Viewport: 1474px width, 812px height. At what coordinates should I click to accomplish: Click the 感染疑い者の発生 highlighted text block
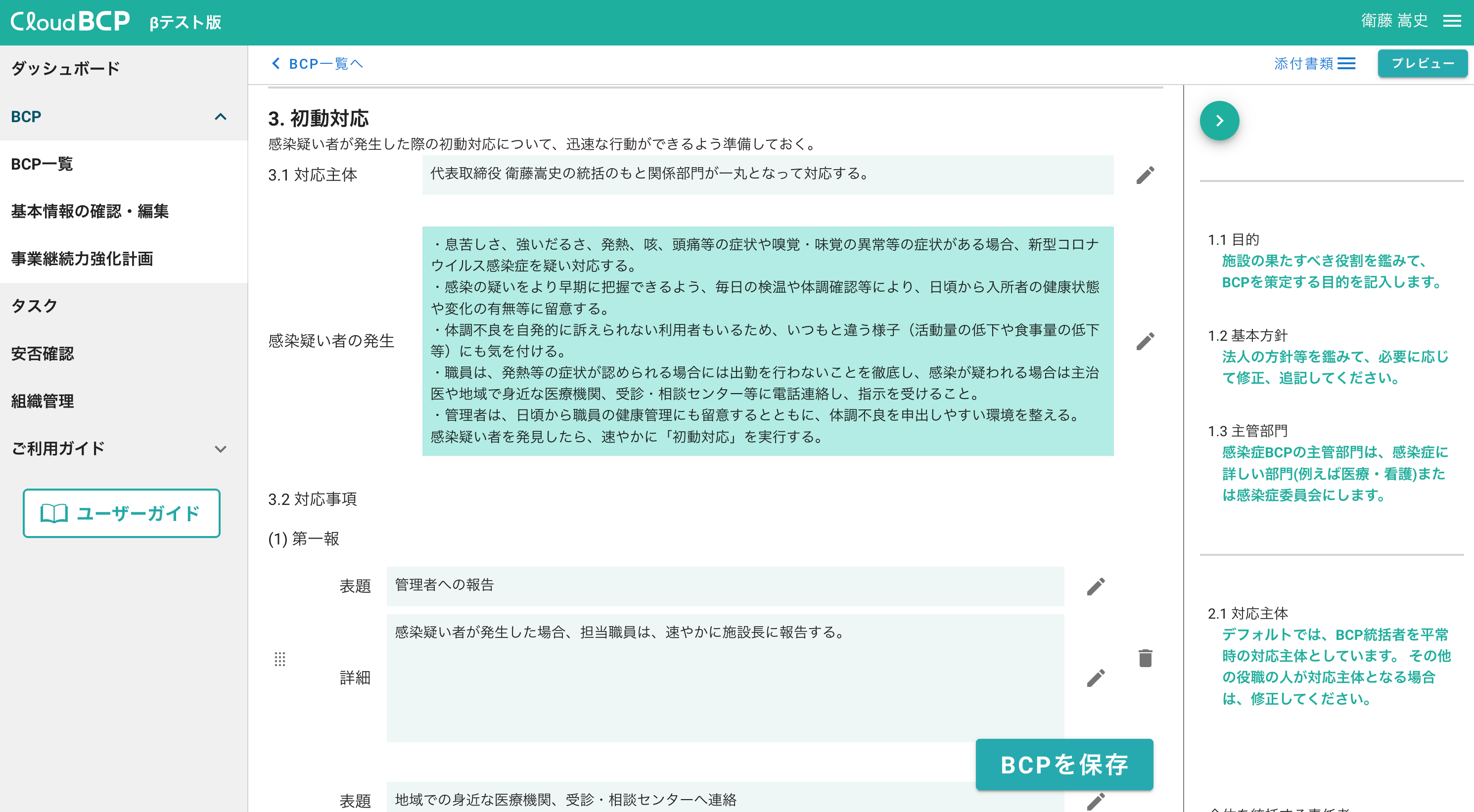[767, 341]
